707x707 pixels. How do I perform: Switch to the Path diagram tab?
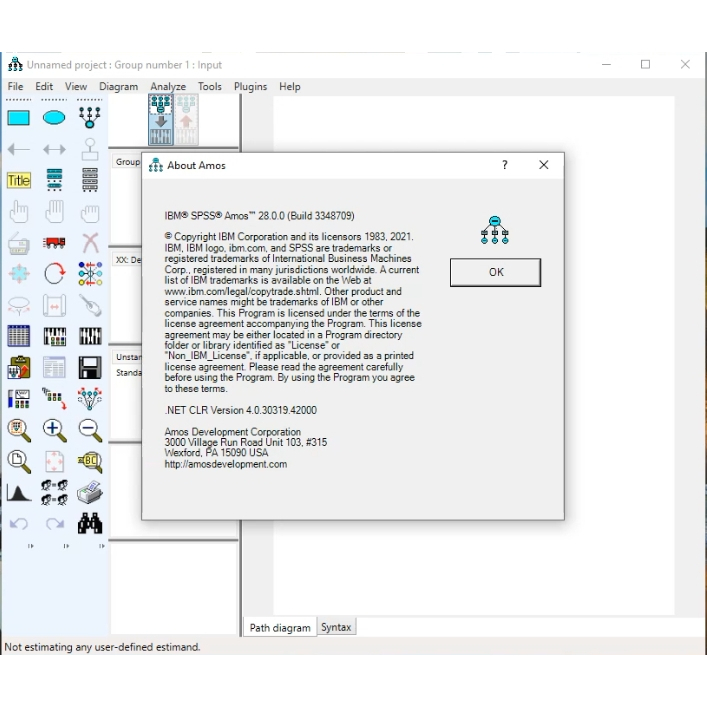[280, 627]
